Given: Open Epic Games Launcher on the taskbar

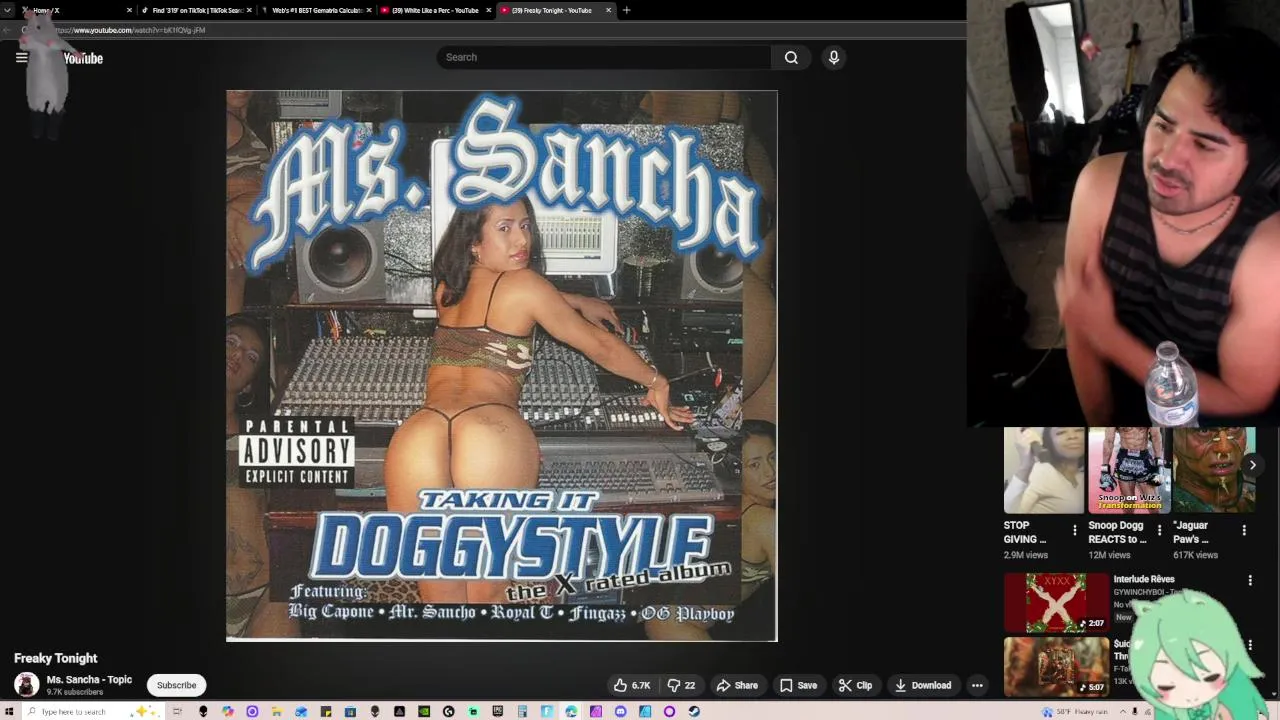Looking at the screenshot, I should (497, 711).
